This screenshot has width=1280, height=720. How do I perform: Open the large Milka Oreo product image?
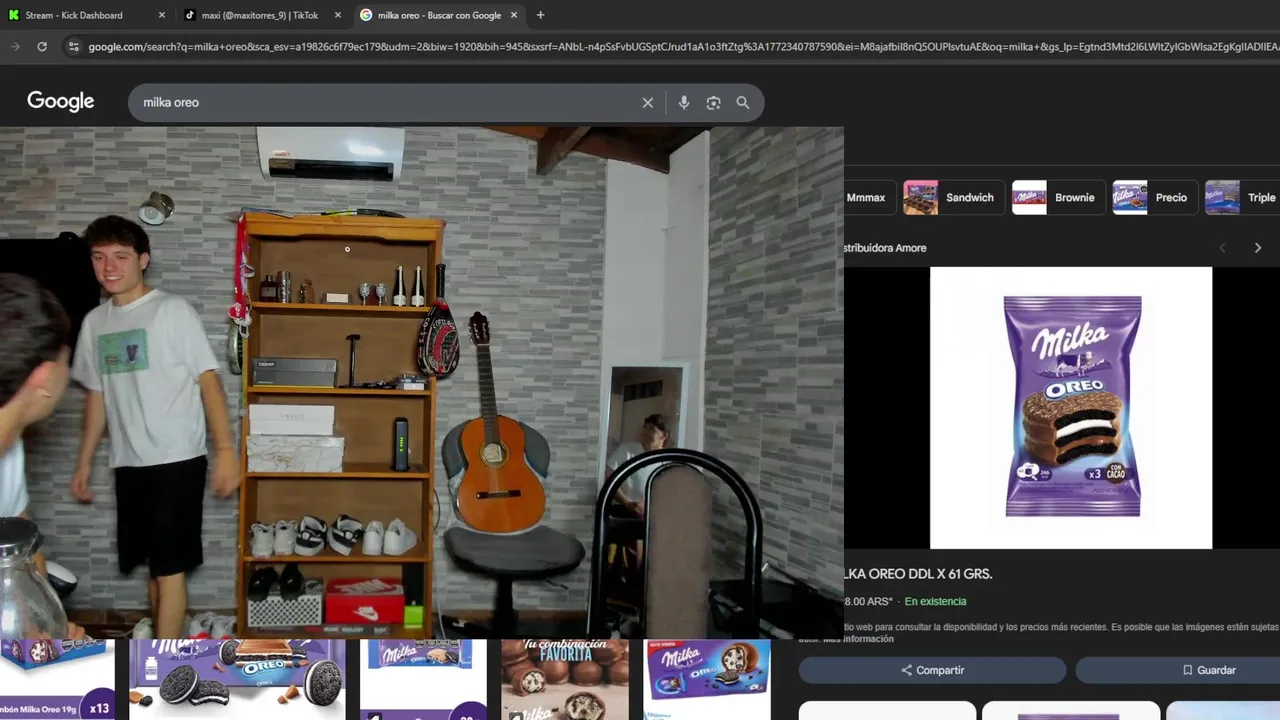[1071, 408]
